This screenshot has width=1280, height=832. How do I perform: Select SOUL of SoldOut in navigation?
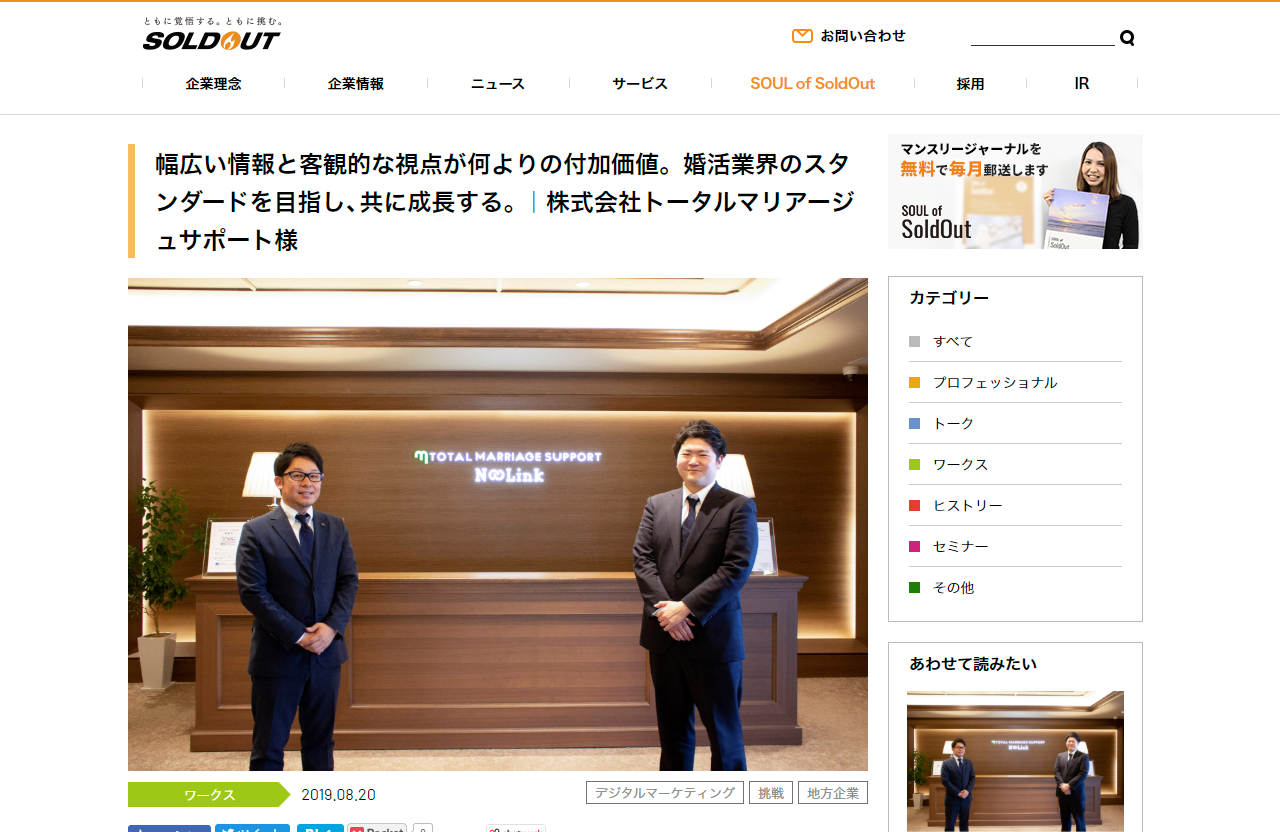(813, 84)
